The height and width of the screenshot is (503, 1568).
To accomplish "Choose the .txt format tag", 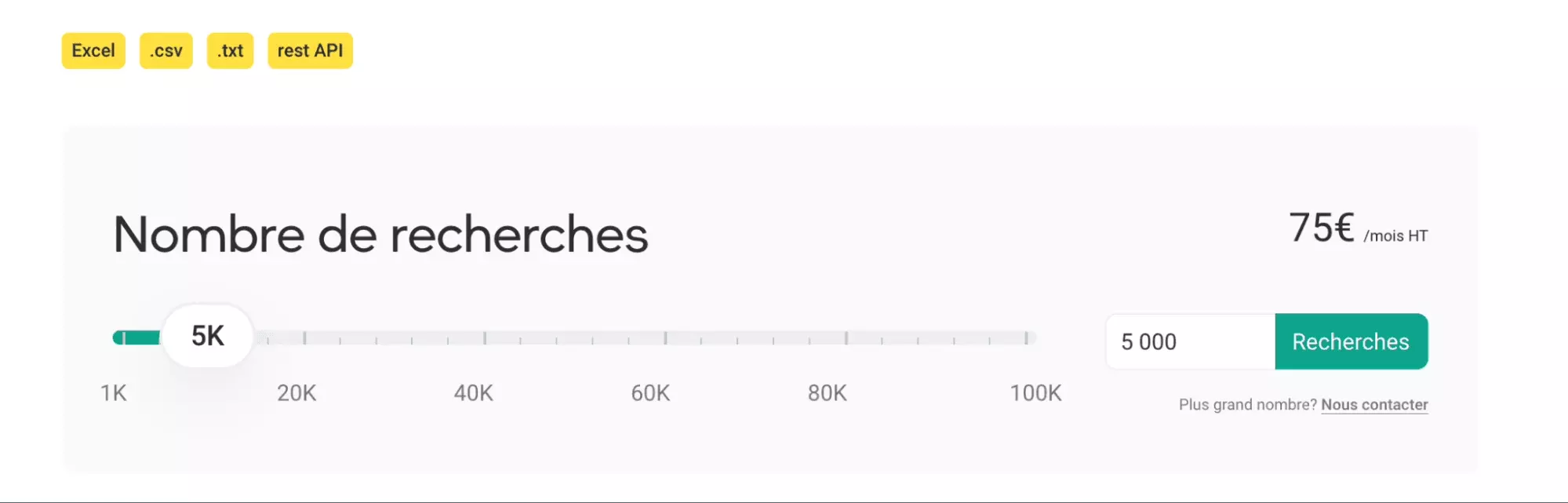I will [x=230, y=51].
